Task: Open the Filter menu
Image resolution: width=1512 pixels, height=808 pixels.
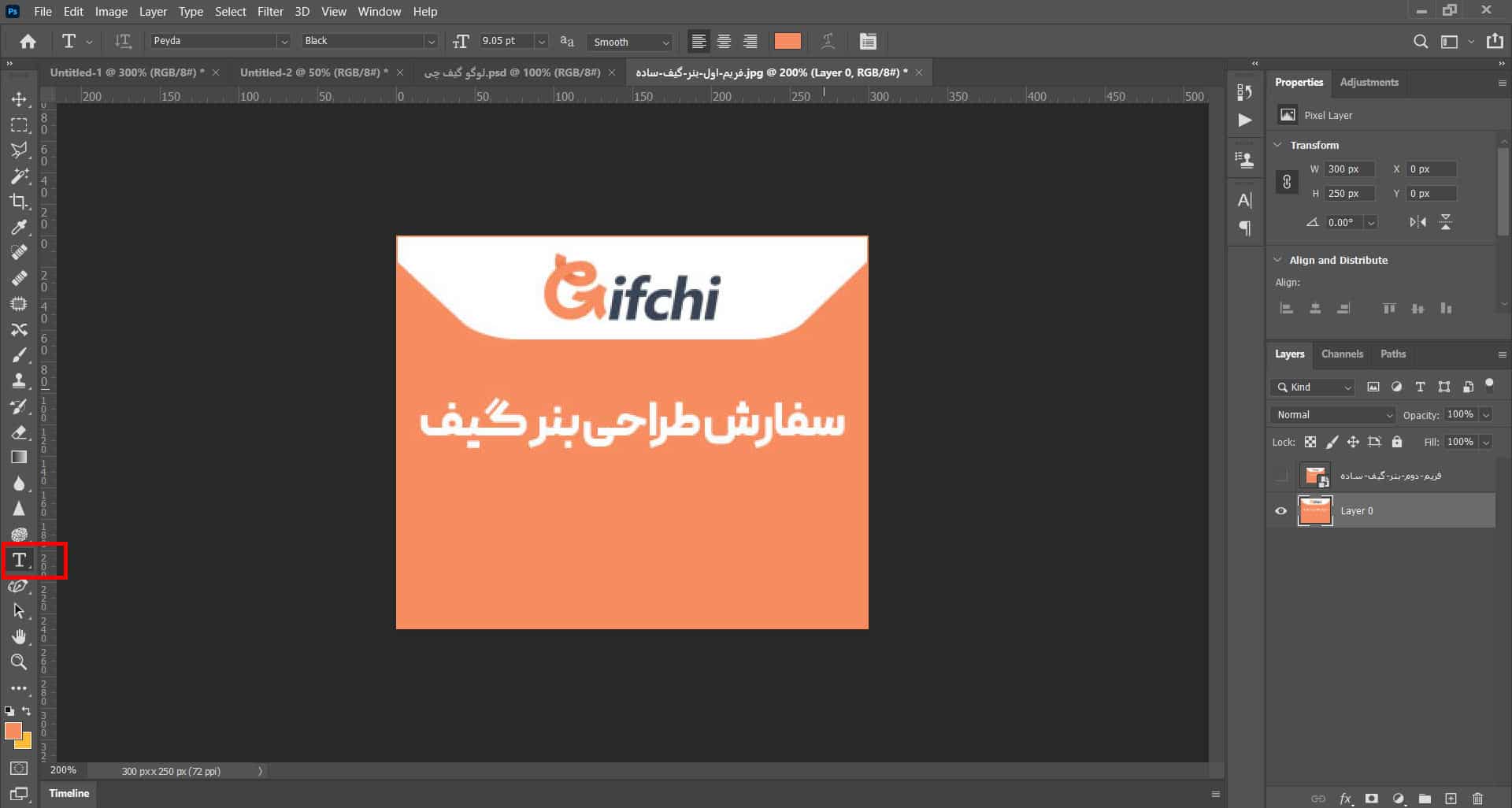Action: tap(270, 11)
